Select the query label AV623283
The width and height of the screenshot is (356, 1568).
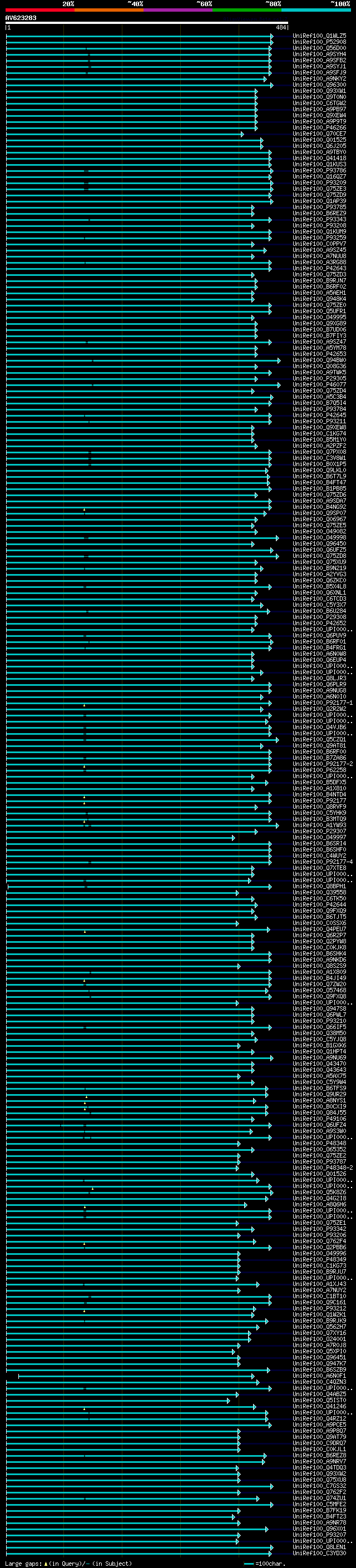21,18
